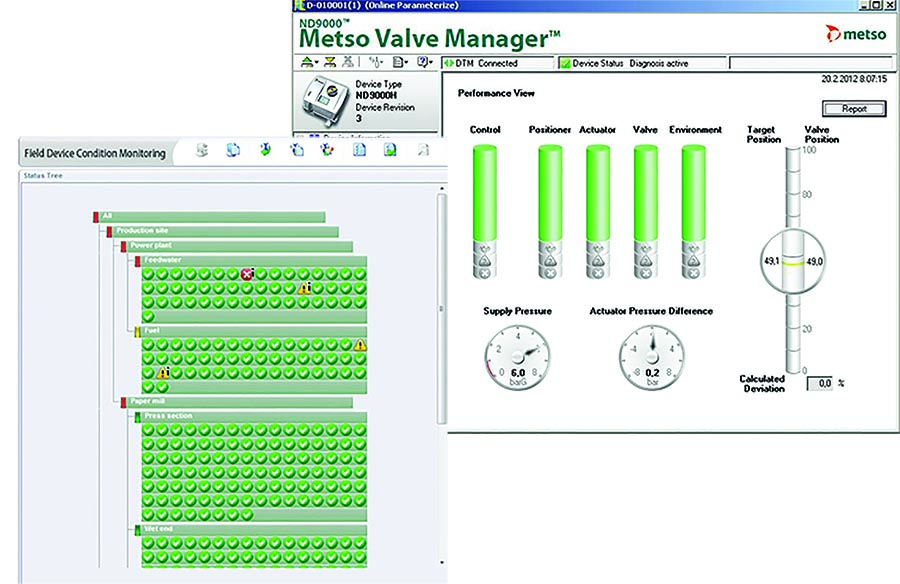This screenshot has height=584, width=900.
Task: Click the DTM Connected status indicator
Action: pyautogui.click(x=451, y=63)
